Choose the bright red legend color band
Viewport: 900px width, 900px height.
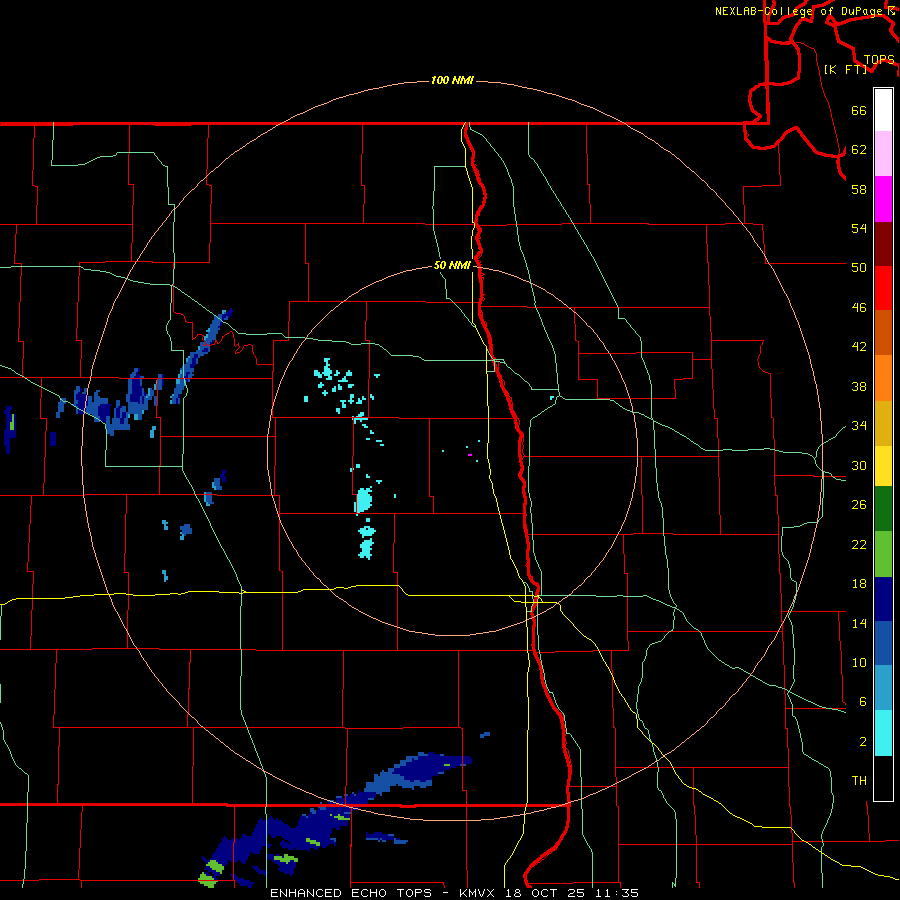click(x=883, y=288)
